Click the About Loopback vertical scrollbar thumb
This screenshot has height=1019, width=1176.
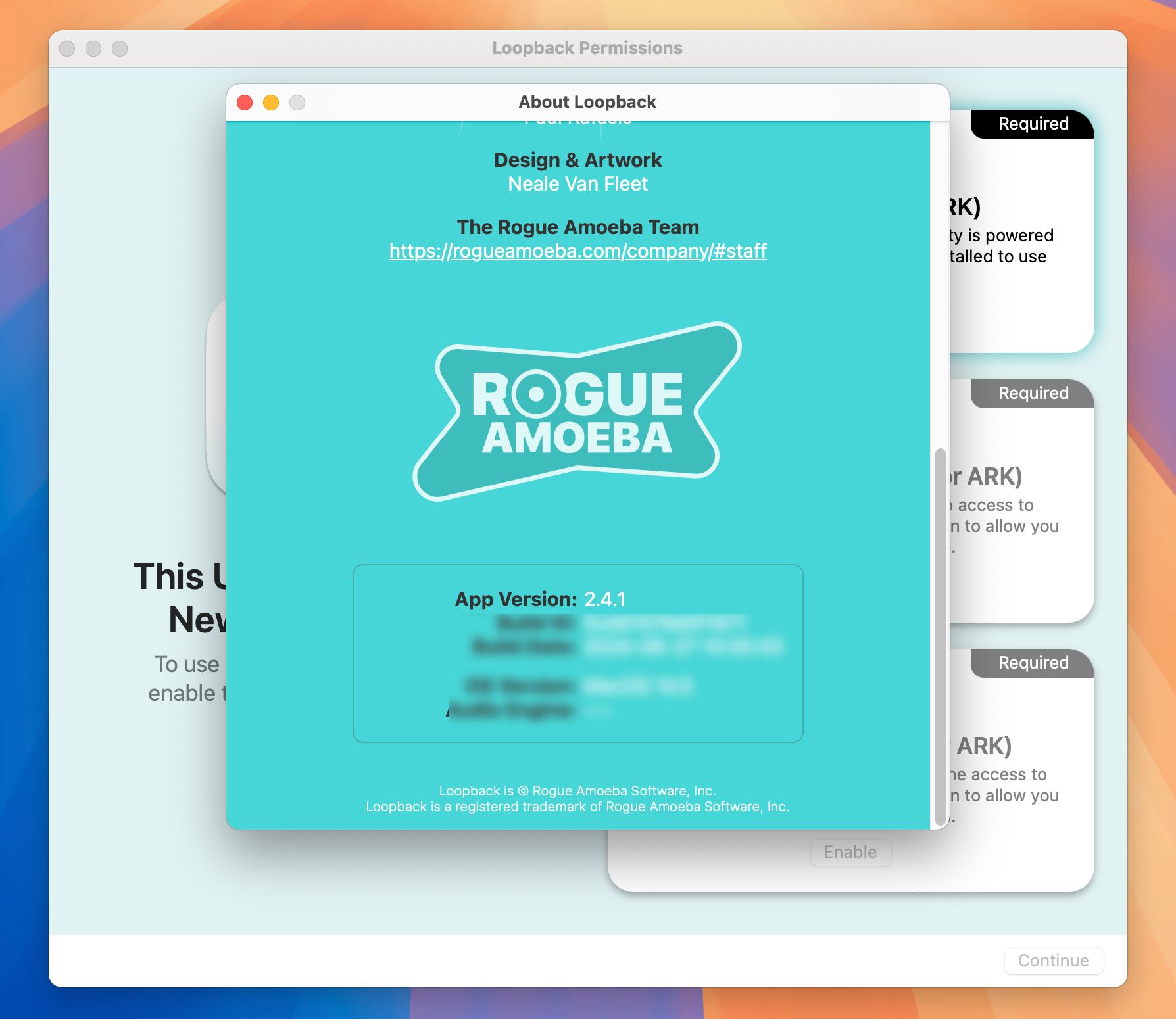[940, 636]
